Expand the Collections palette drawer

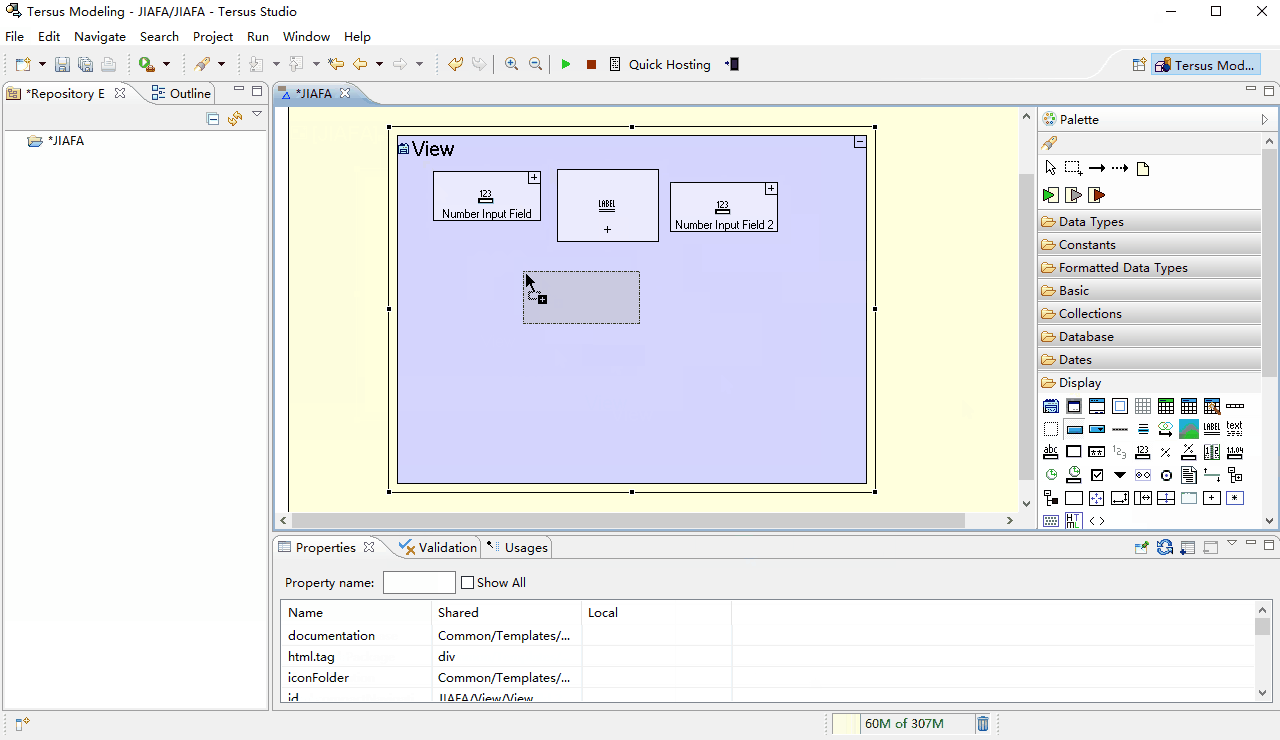tap(1149, 313)
